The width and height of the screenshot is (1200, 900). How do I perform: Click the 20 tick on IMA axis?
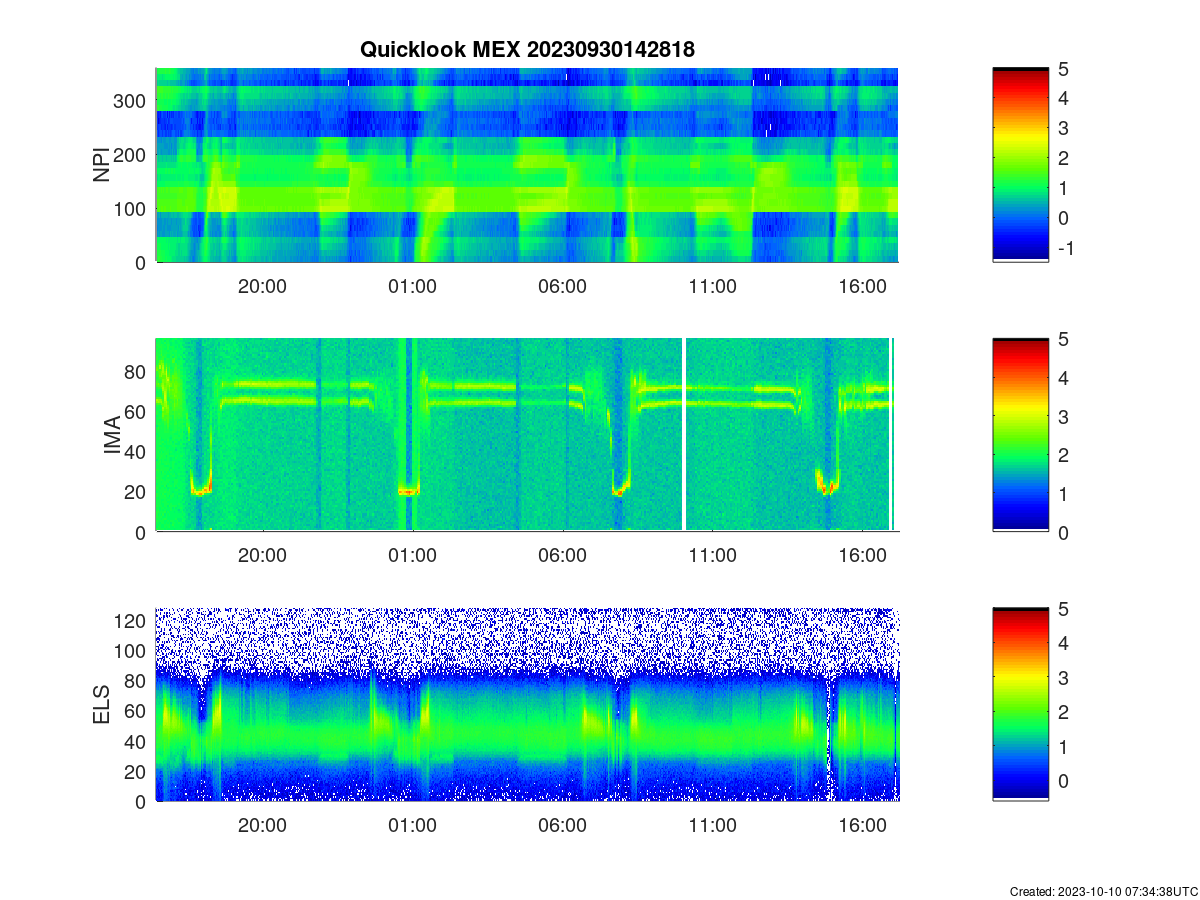[x=137, y=492]
